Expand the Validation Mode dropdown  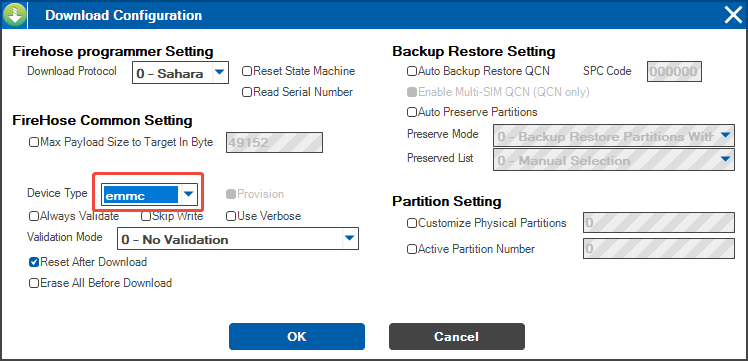[x=238, y=239]
